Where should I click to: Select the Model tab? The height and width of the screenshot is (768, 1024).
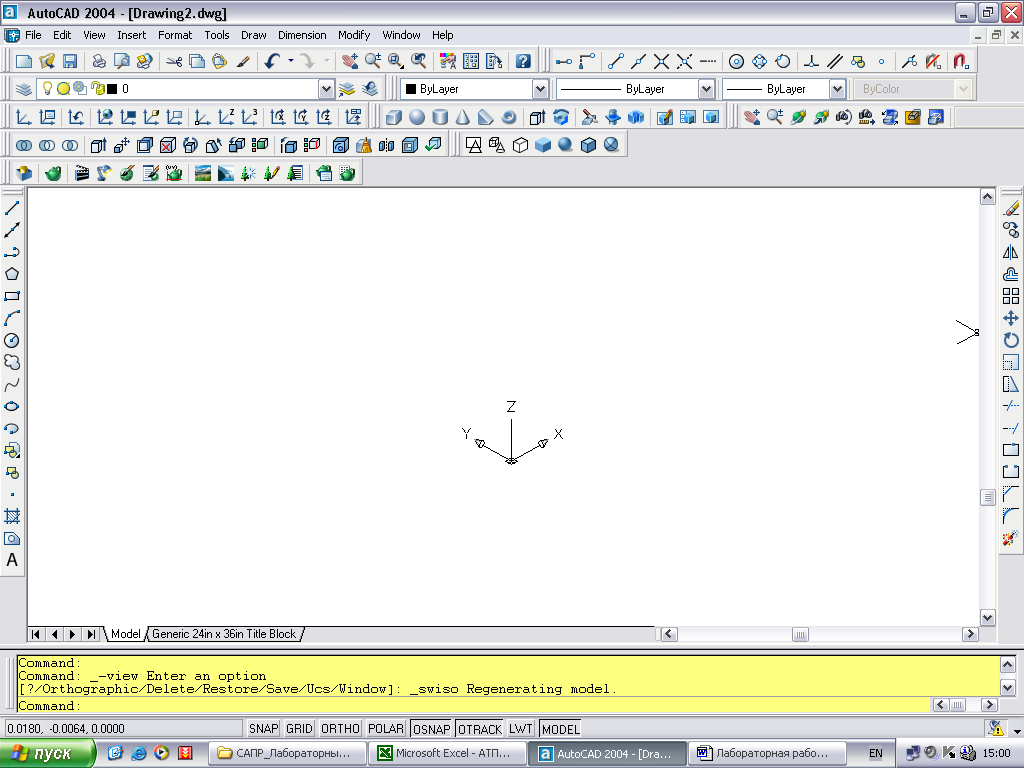[125, 634]
